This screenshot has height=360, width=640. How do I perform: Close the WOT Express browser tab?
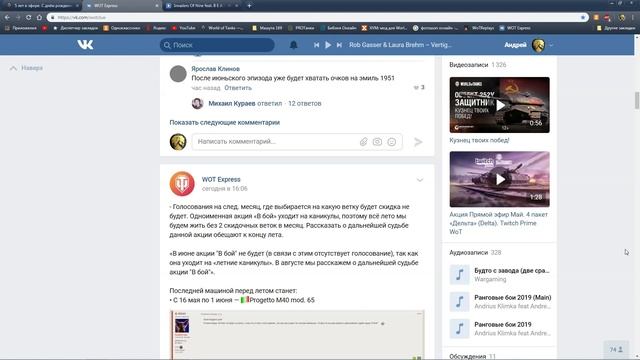pyautogui.click(x=157, y=6)
